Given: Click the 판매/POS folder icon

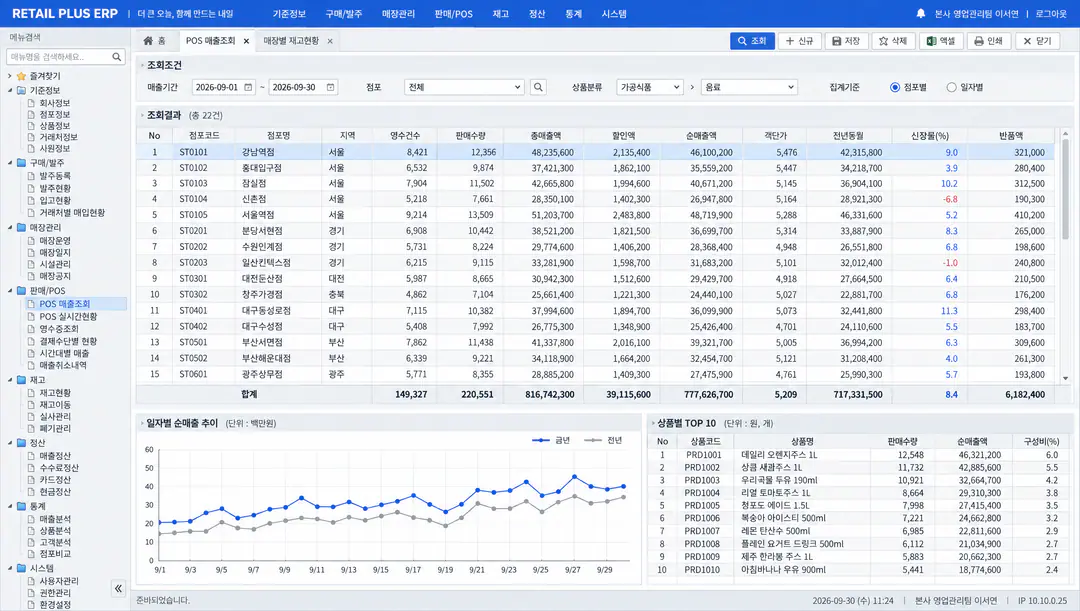Looking at the screenshot, I should pyautogui.click(x=21, y=291).
